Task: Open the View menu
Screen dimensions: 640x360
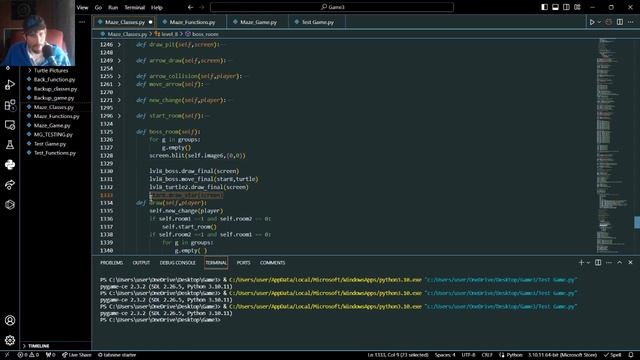Action: click(82, 7)
